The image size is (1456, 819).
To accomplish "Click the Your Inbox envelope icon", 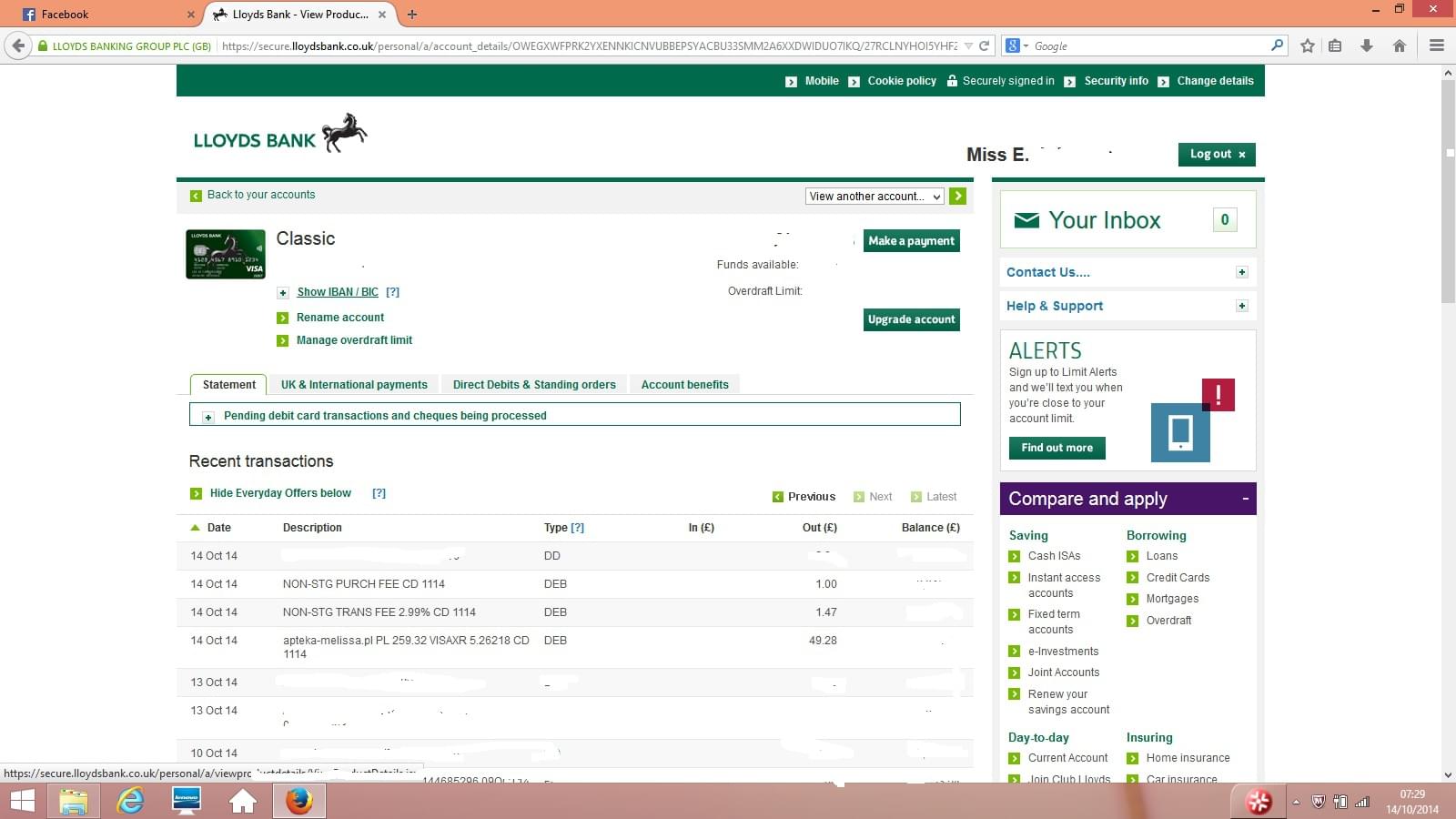I will (1026, 220).
